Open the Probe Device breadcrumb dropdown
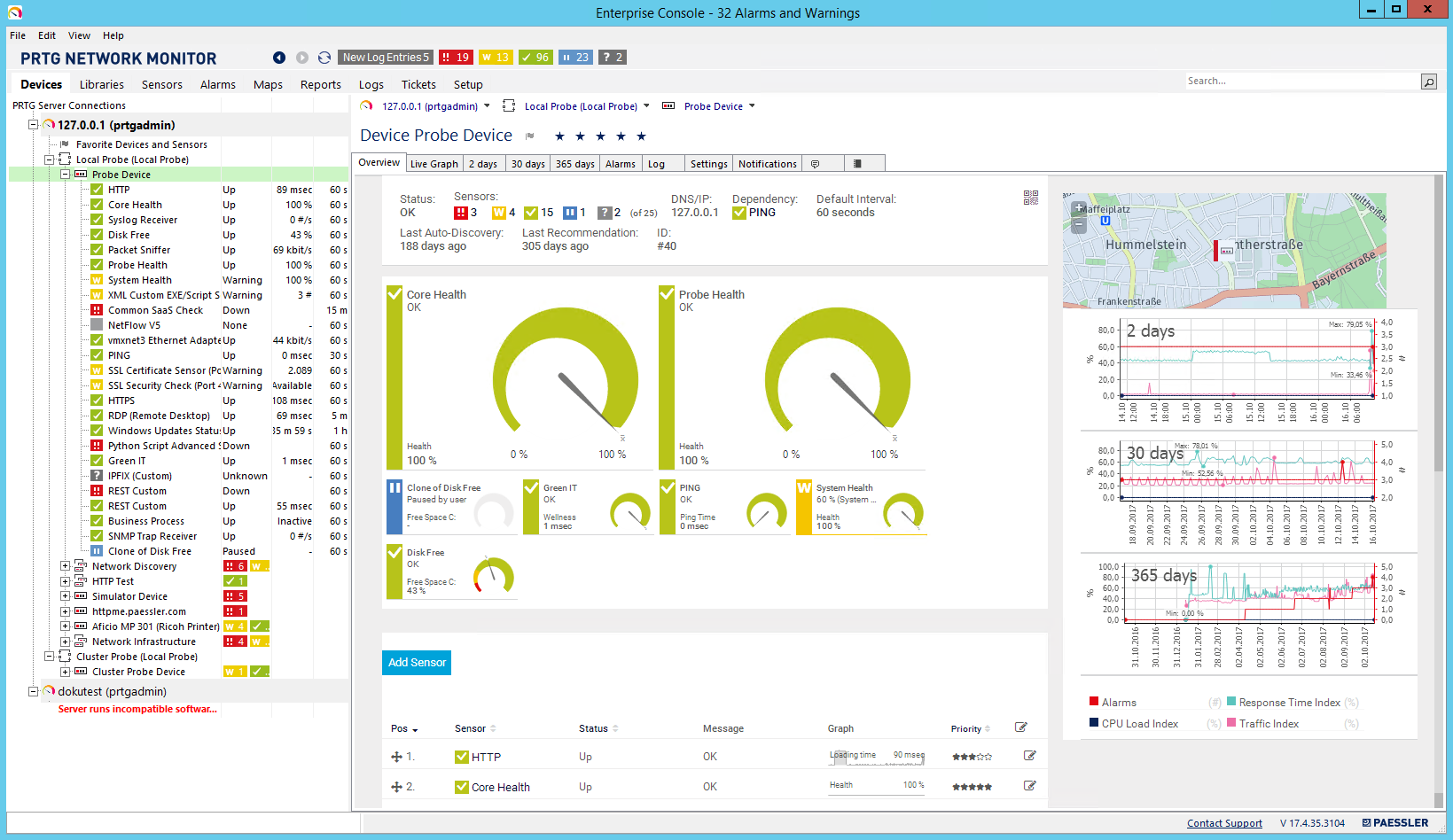 tap(752, 106)
